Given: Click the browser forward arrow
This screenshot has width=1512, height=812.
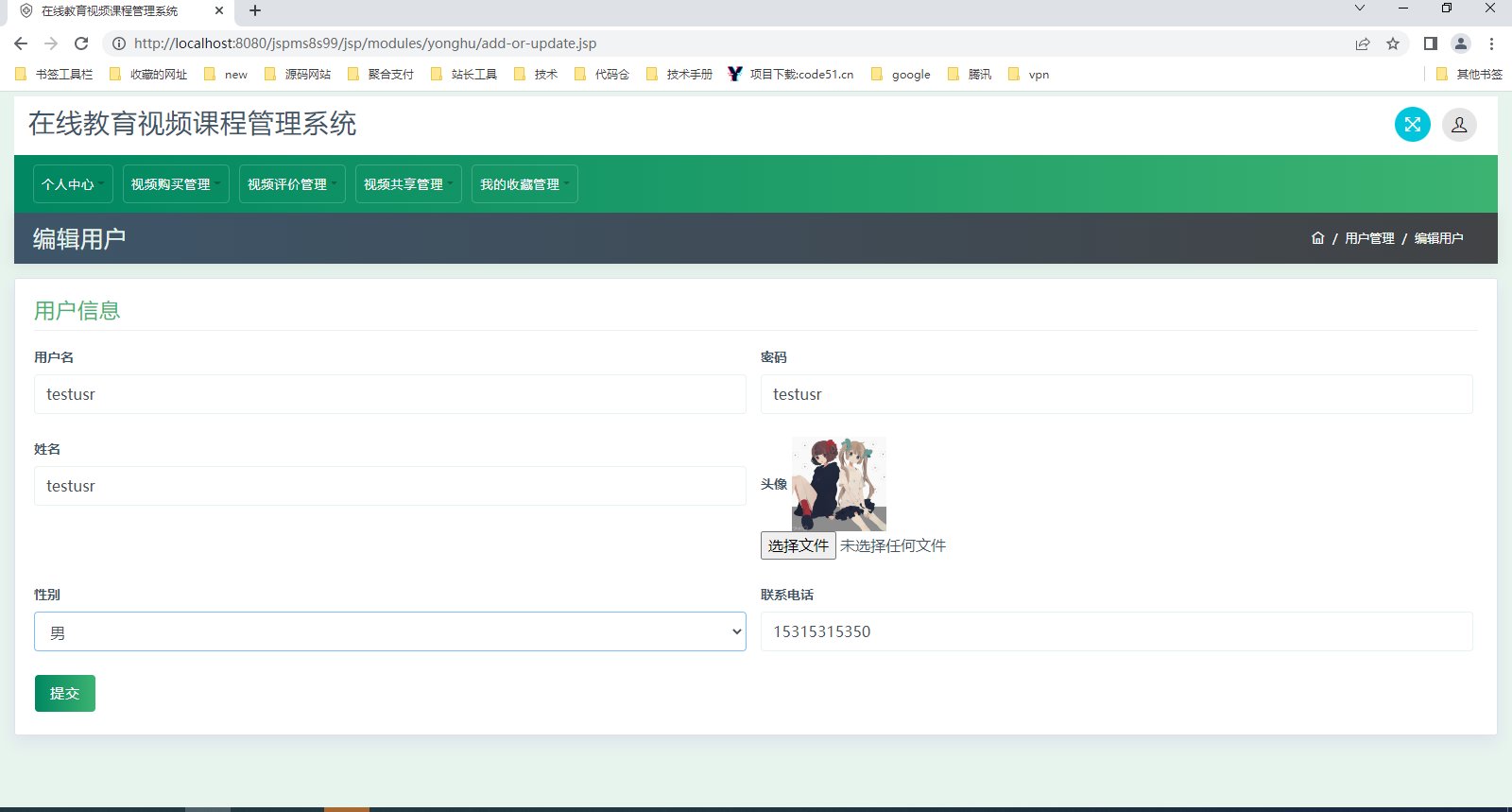Looking at the screenshot, I should 51,43.
